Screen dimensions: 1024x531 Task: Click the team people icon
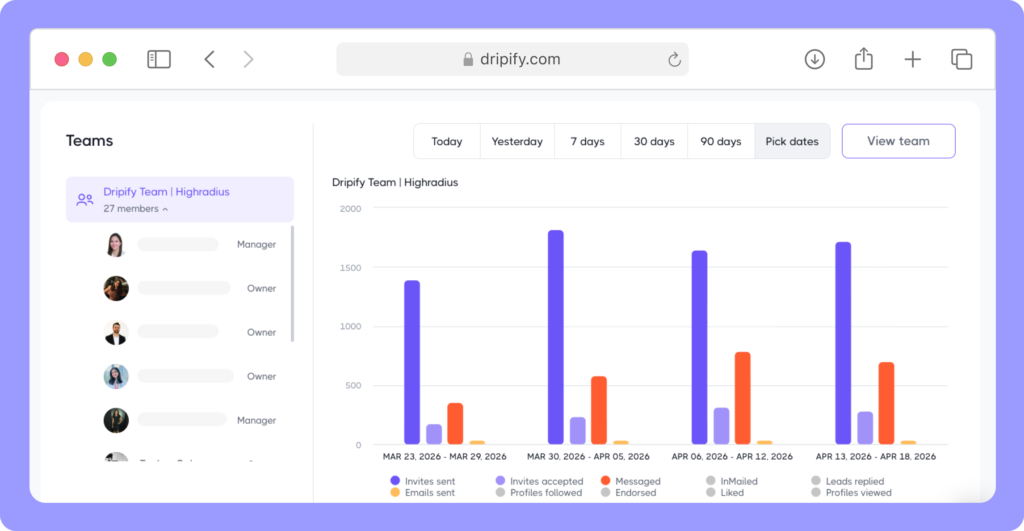85,200
